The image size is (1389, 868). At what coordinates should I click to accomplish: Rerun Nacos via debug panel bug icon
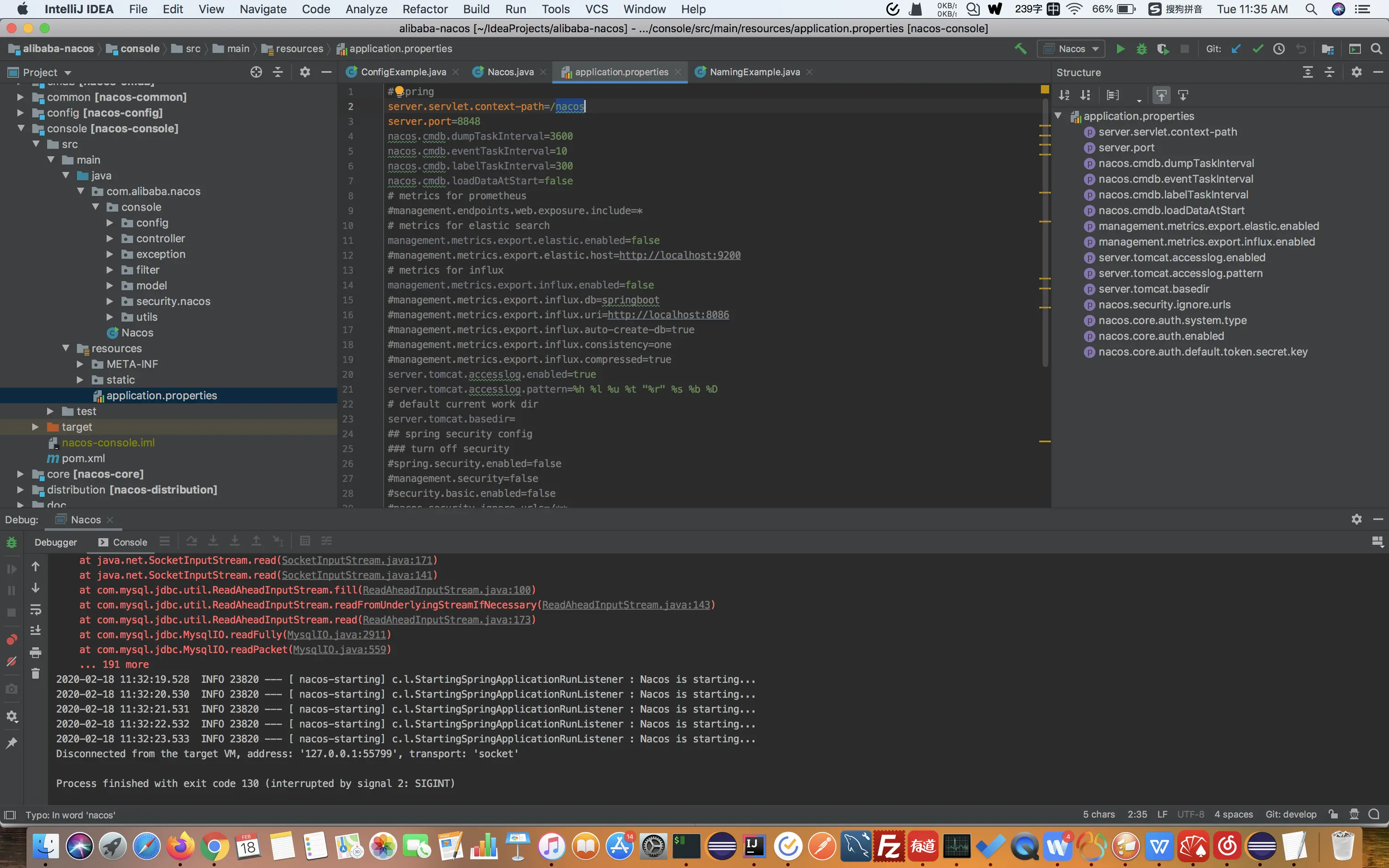pos(11,542)
